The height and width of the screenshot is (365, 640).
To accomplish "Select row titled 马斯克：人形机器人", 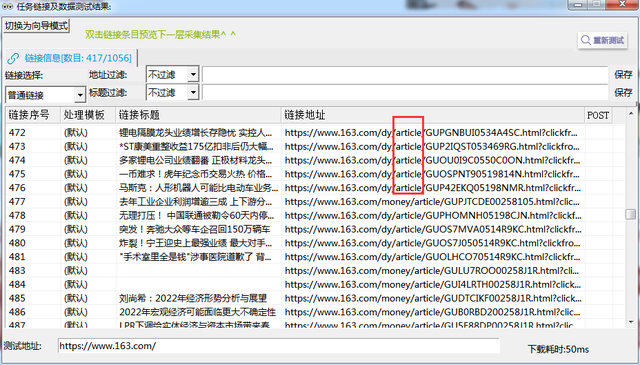I will tap(309, 188).
